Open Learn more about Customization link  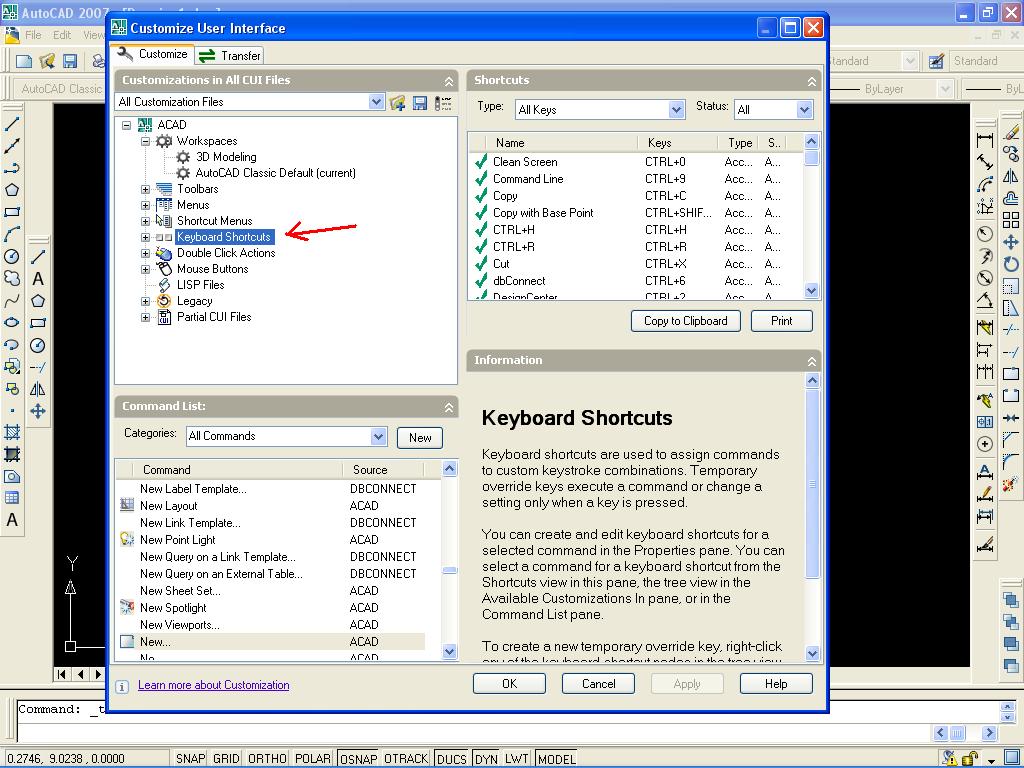pyautogui.click(x=214, y=685)
